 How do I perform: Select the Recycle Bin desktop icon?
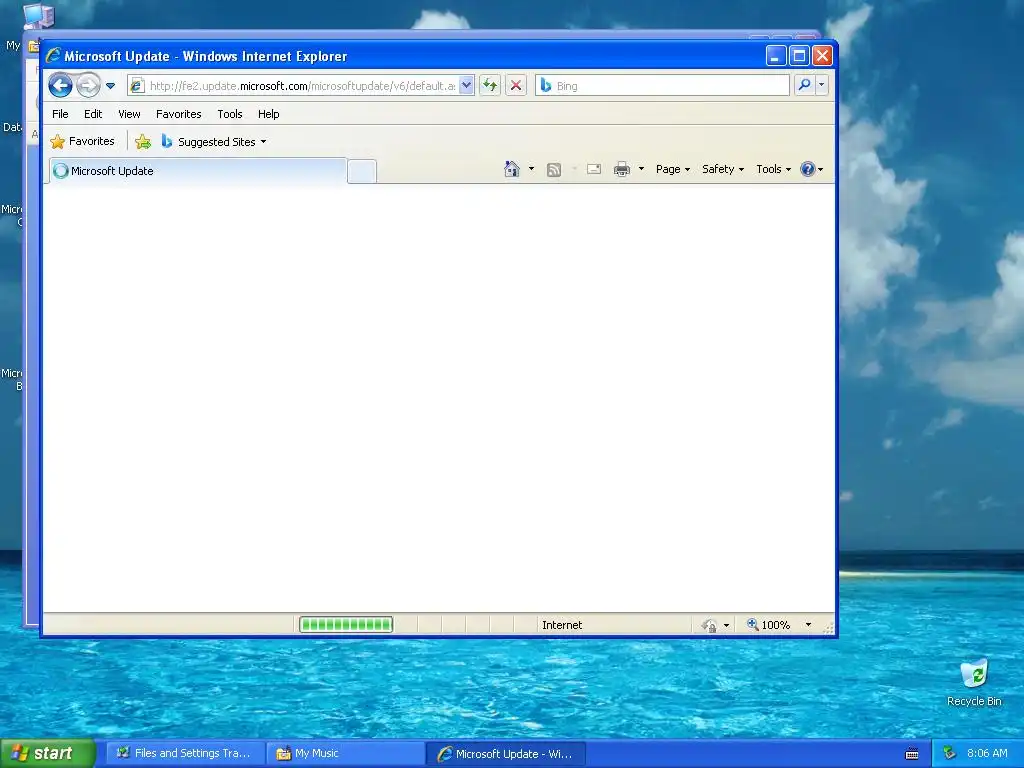(974, 683)
